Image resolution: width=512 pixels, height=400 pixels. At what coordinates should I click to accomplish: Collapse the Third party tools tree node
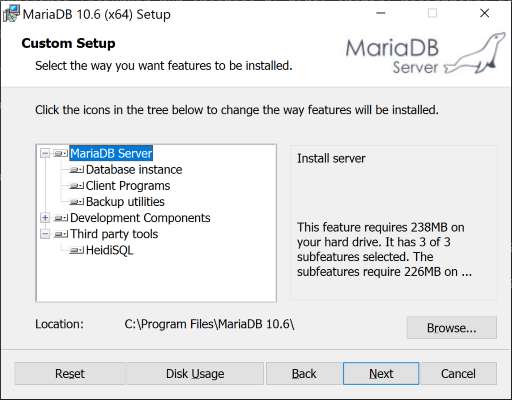click(45, 234)
